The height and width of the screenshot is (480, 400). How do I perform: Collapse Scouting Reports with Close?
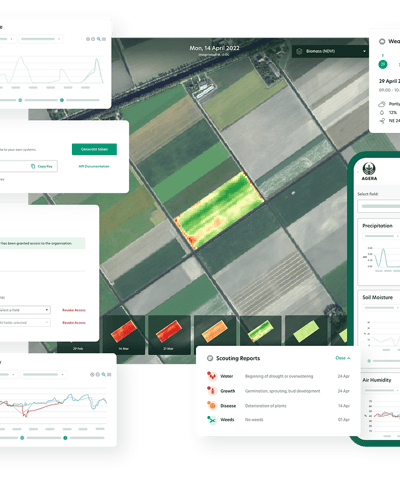click(x=343, y=358)
